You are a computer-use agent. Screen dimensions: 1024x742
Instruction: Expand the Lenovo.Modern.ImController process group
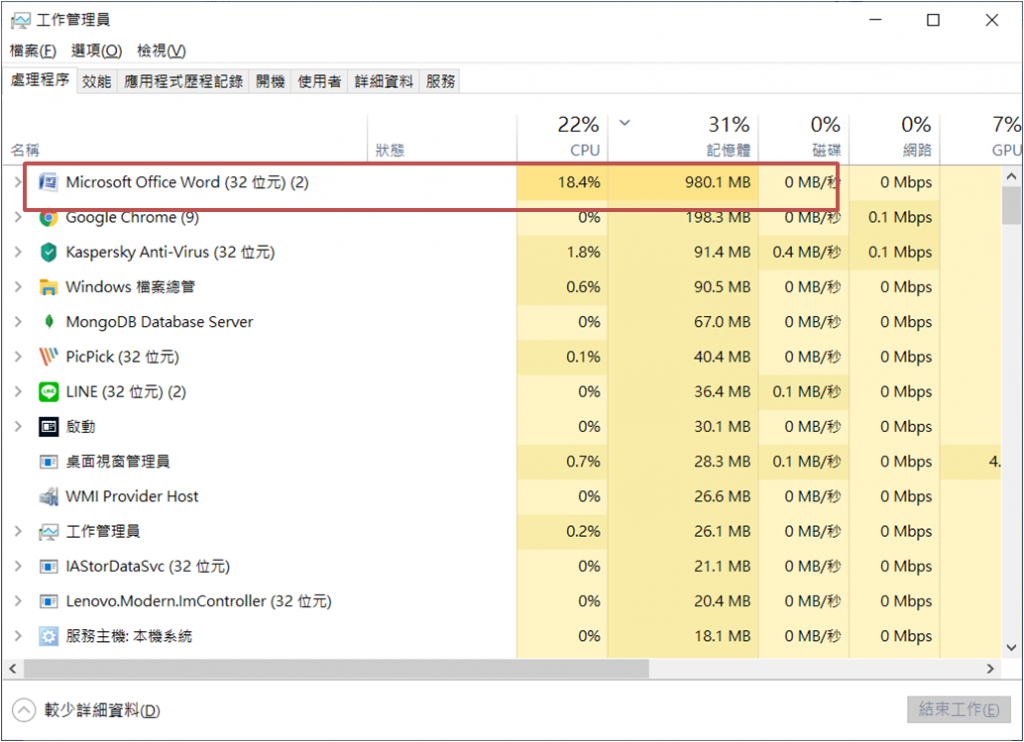point(18,601)
